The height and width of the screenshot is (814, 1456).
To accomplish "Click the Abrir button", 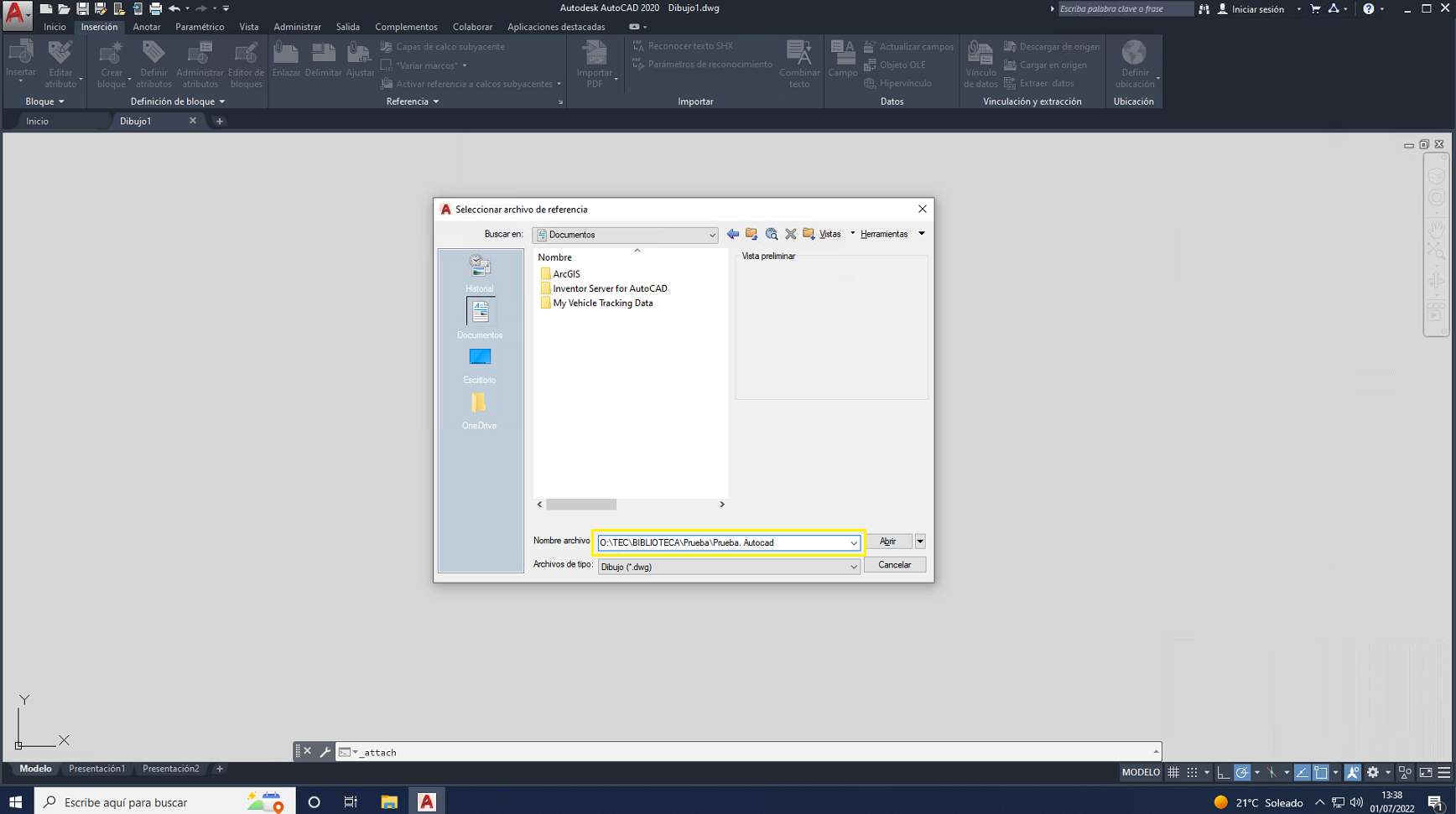I will [888, 542].
